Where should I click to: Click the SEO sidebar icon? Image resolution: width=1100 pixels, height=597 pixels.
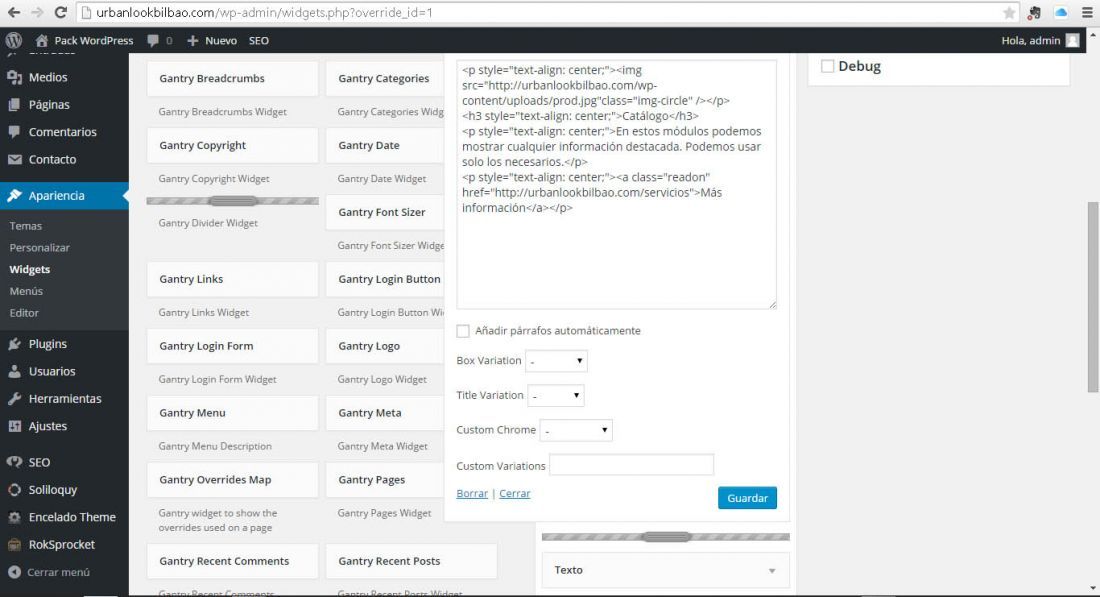14,462
